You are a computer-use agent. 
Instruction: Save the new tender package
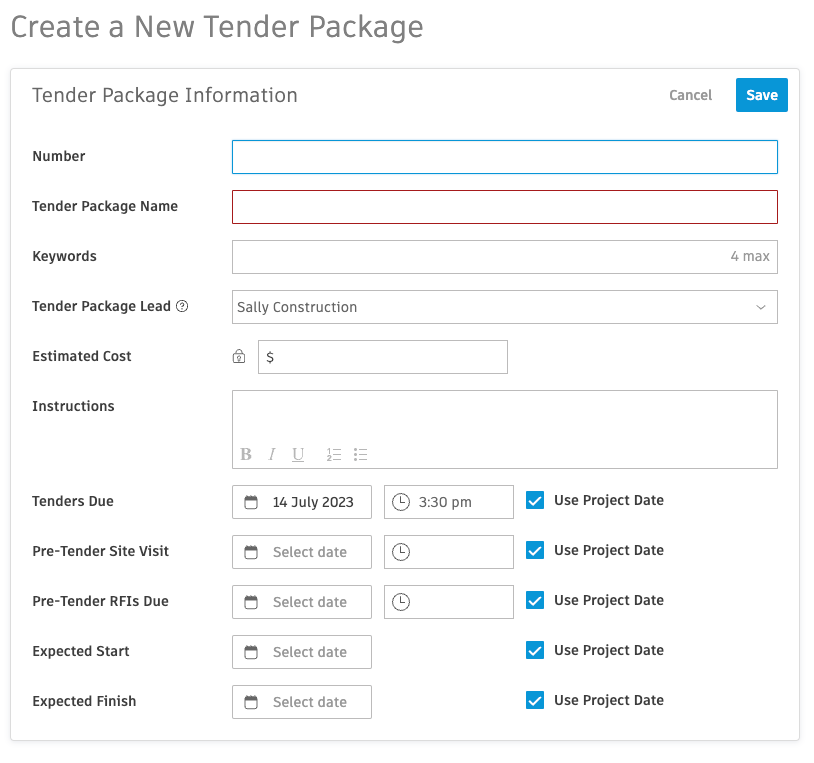(x=761, y=95)
